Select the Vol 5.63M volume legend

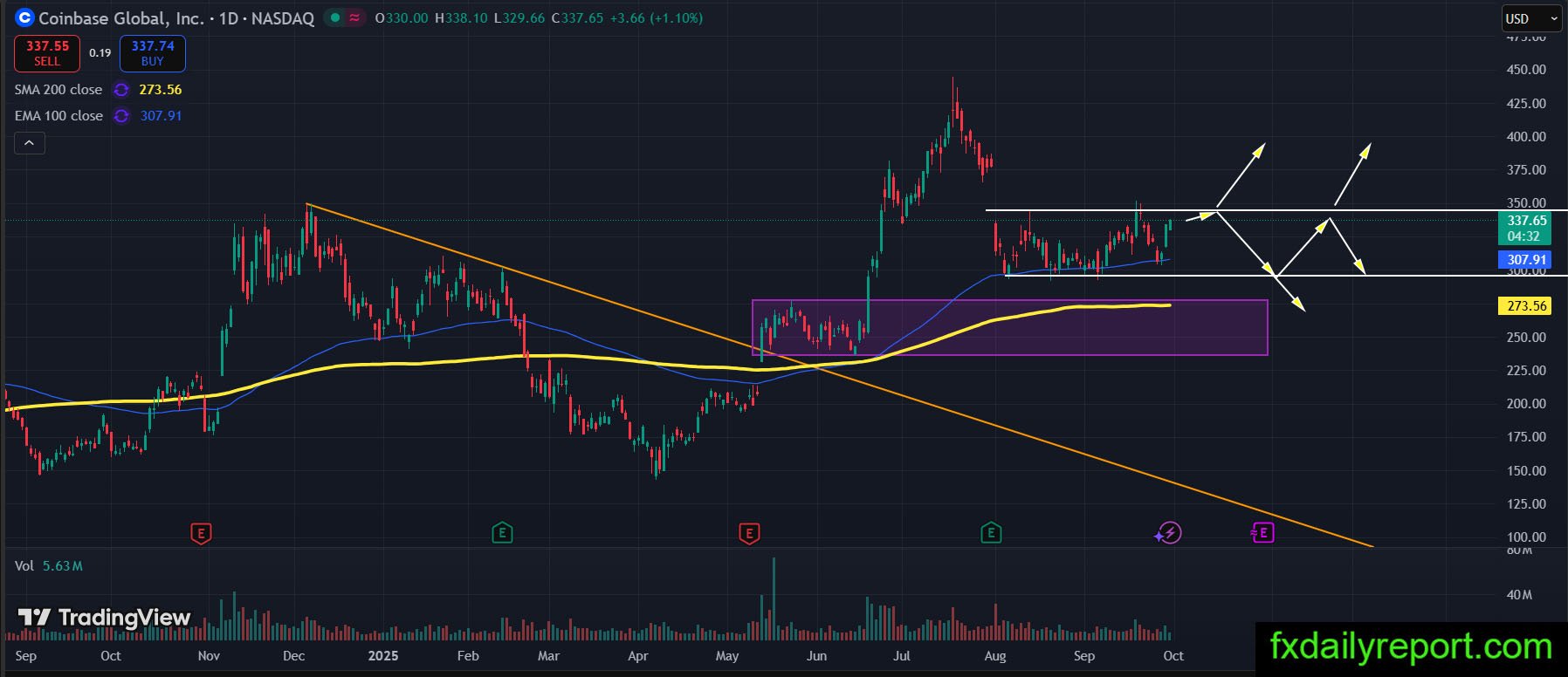(x=49, y=566)
